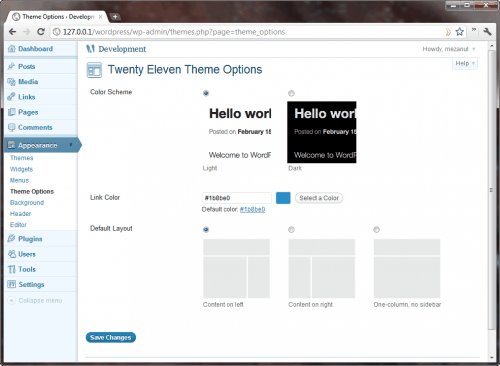Click the Dashboard home icon
The image size is (500, 366).
[12, 49]
